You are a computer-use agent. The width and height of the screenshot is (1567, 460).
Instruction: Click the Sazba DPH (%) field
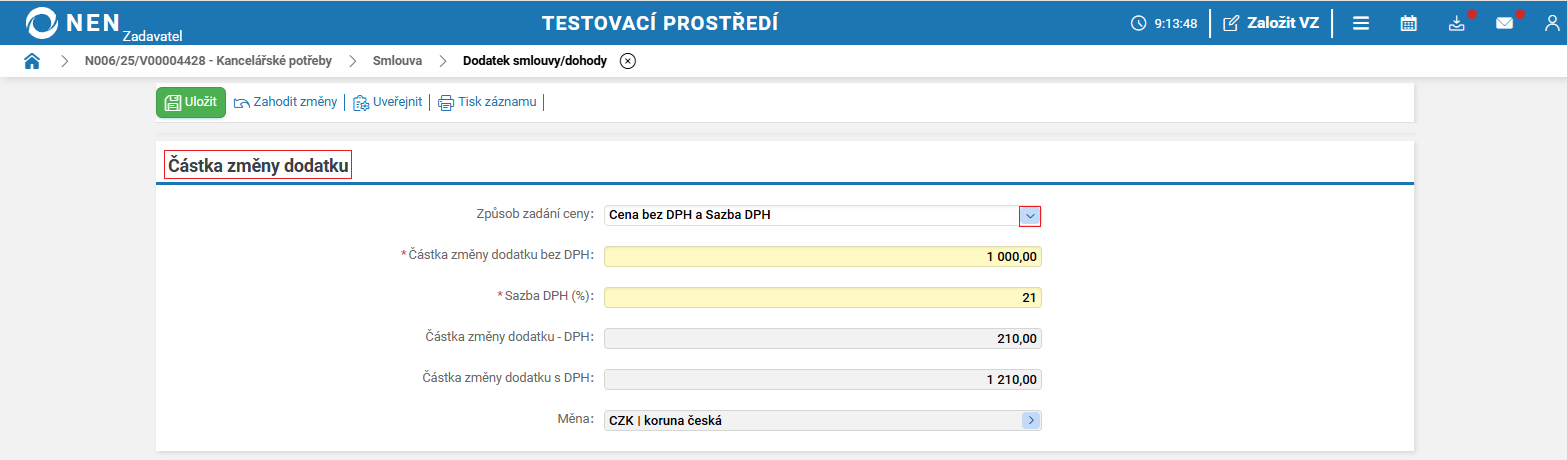pyautogui.click(x=823, y=298)
